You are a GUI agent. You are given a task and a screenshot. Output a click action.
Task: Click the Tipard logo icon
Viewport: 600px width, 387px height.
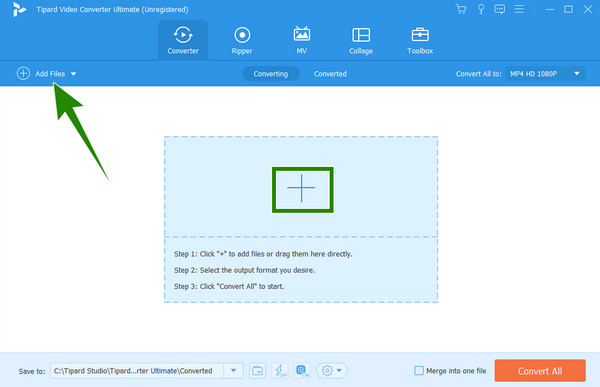pos(19,10)
